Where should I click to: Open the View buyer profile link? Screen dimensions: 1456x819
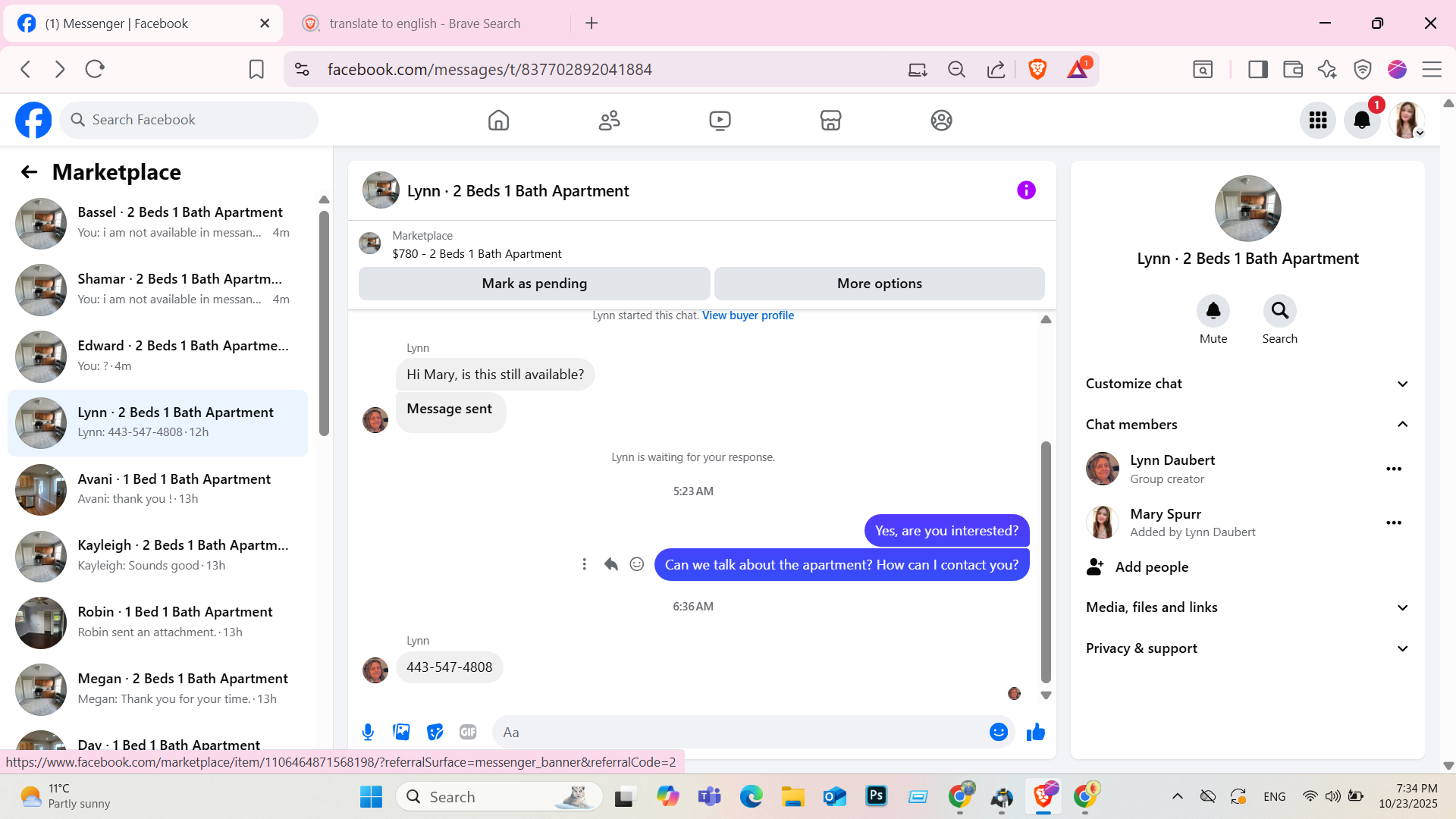[x=748, y=315]
